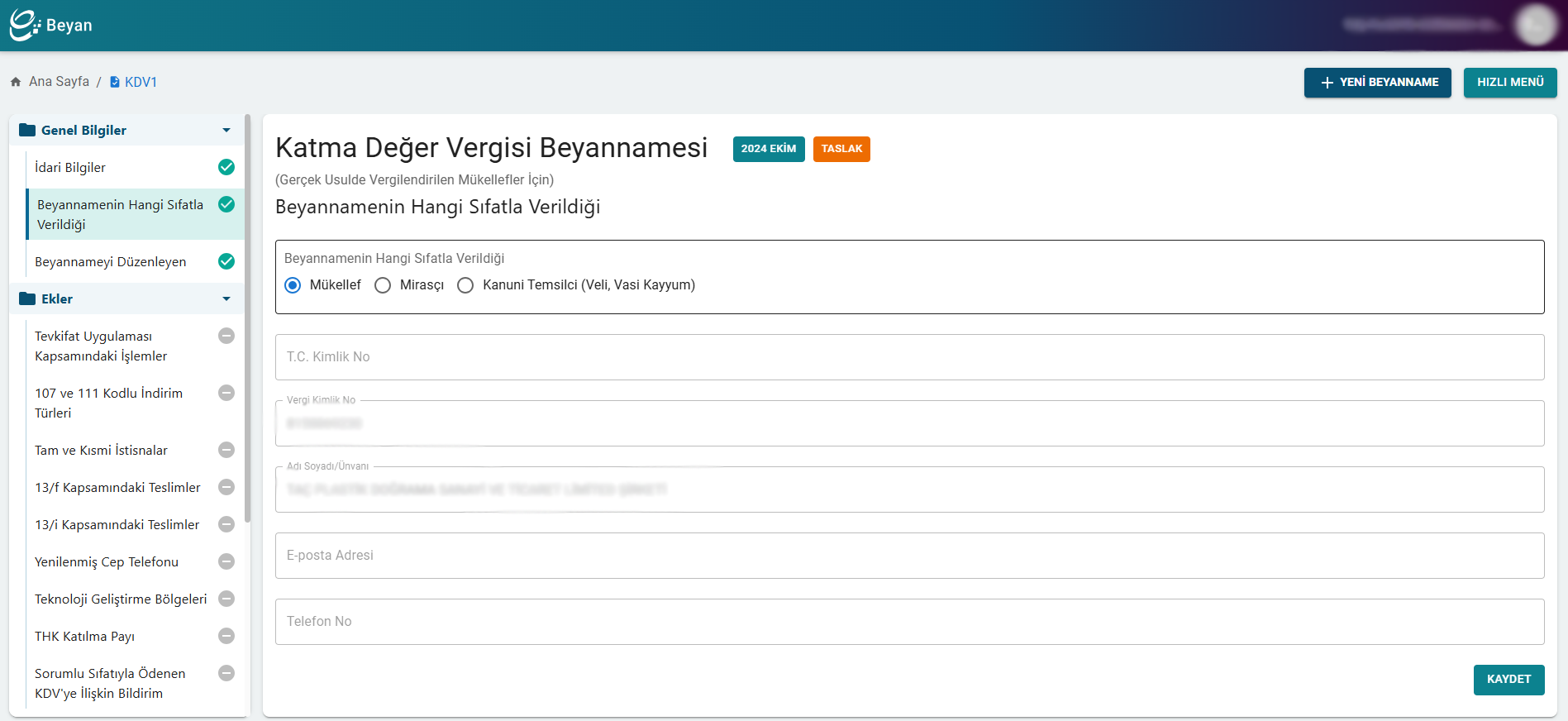Open the blurred user avatar in header
Viewport: 1568px width, 721px height.
[x=1536, y=25]
